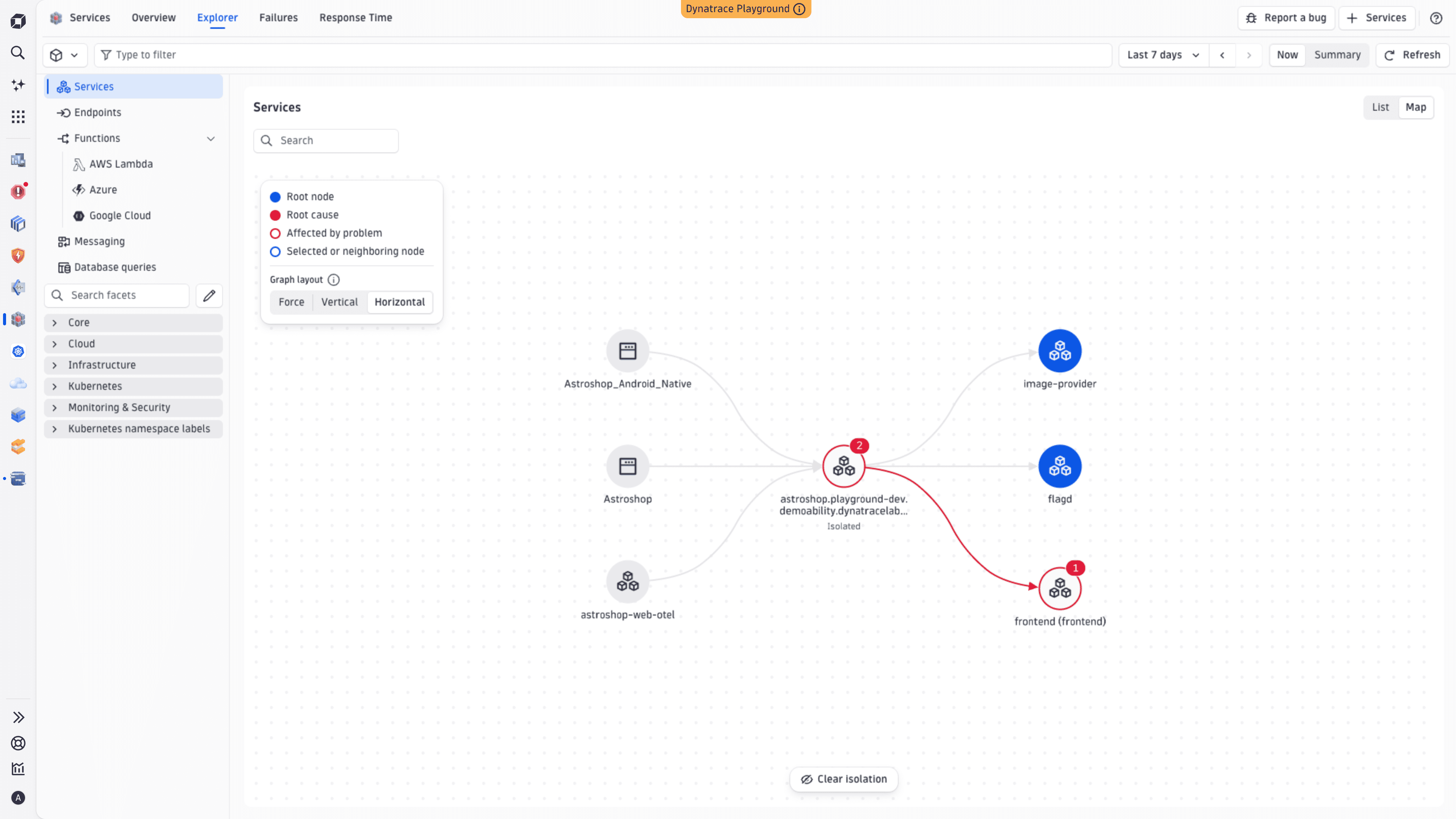Select Messaging in the sidebar
Image resolution: width=1456 pixels, height=819 pixels.
(x=133, y=242)
